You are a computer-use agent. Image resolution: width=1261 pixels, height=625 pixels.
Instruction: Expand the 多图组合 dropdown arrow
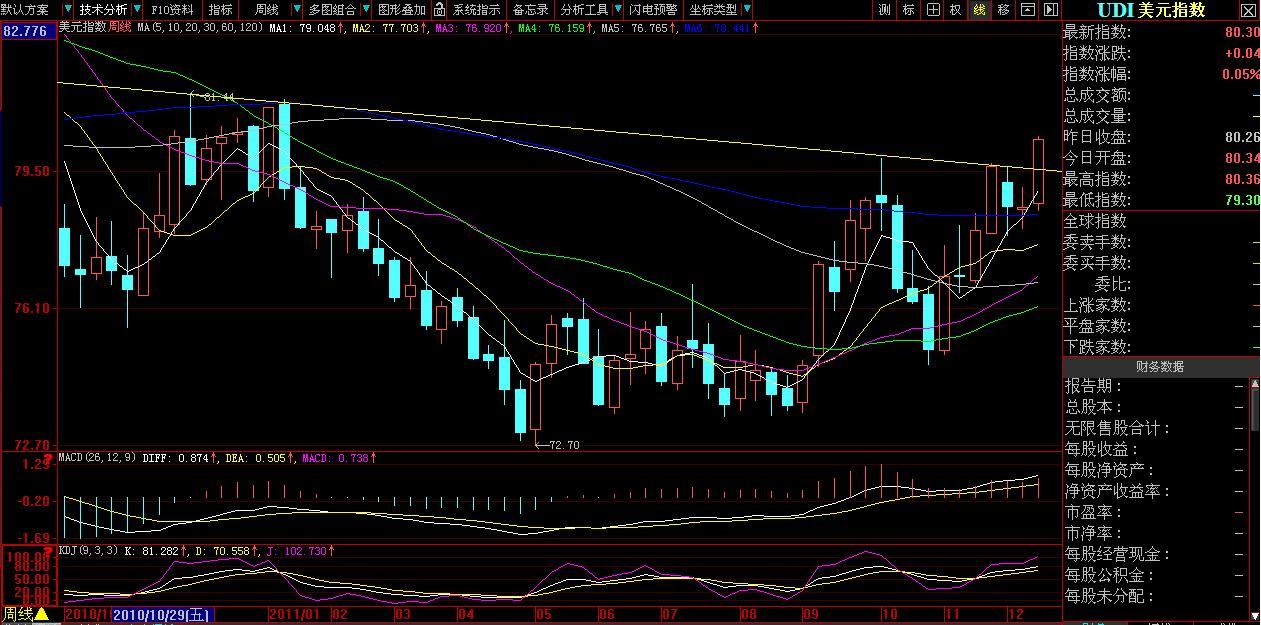[x=364, y=10]
